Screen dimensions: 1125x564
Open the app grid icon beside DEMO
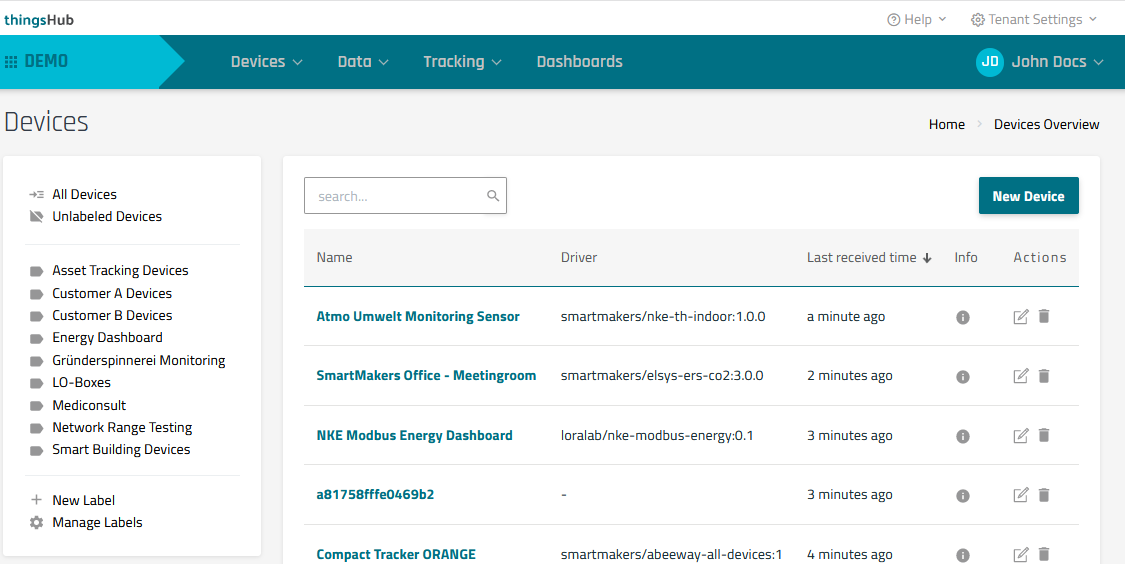point(12,62)
